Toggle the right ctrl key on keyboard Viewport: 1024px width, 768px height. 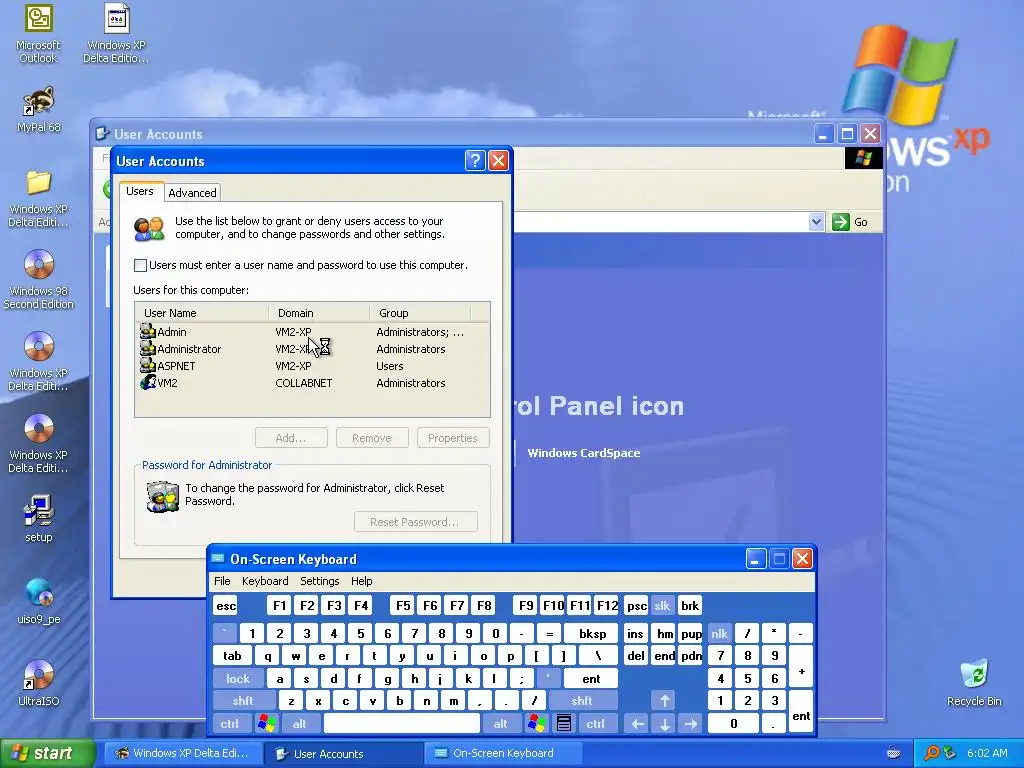point(596,724)
